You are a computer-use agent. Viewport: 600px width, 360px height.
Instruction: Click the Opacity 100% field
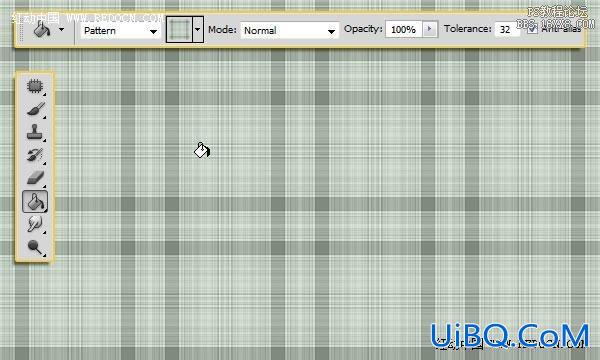404,29
